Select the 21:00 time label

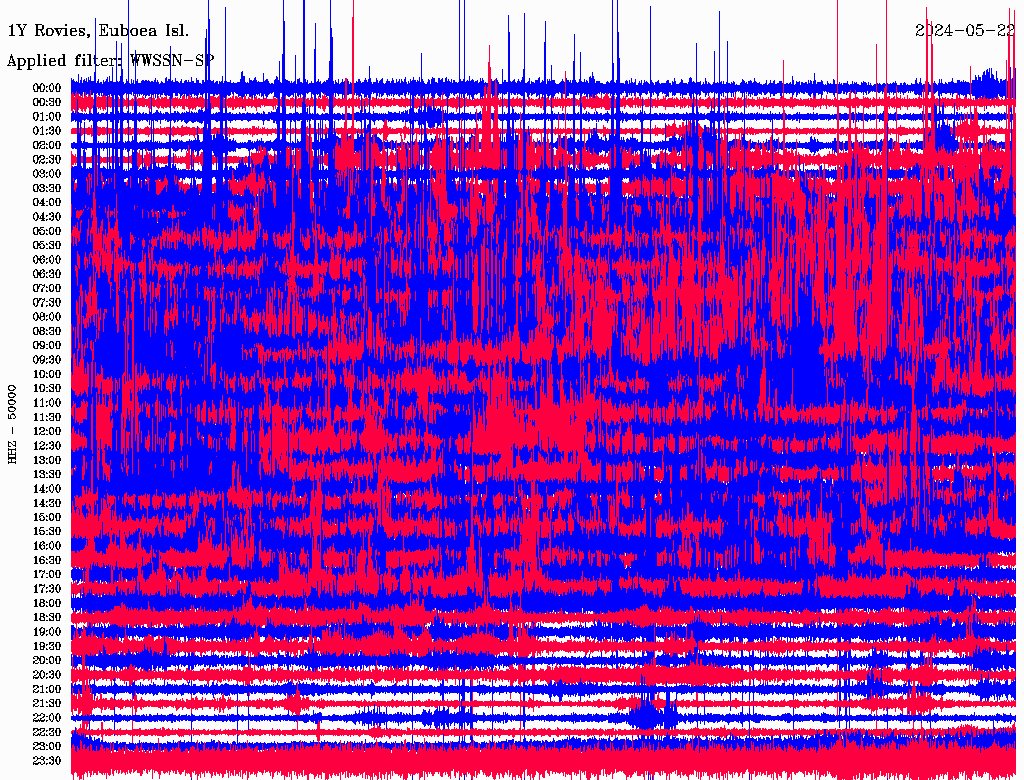pyautogui.click(x=47, y=689)
